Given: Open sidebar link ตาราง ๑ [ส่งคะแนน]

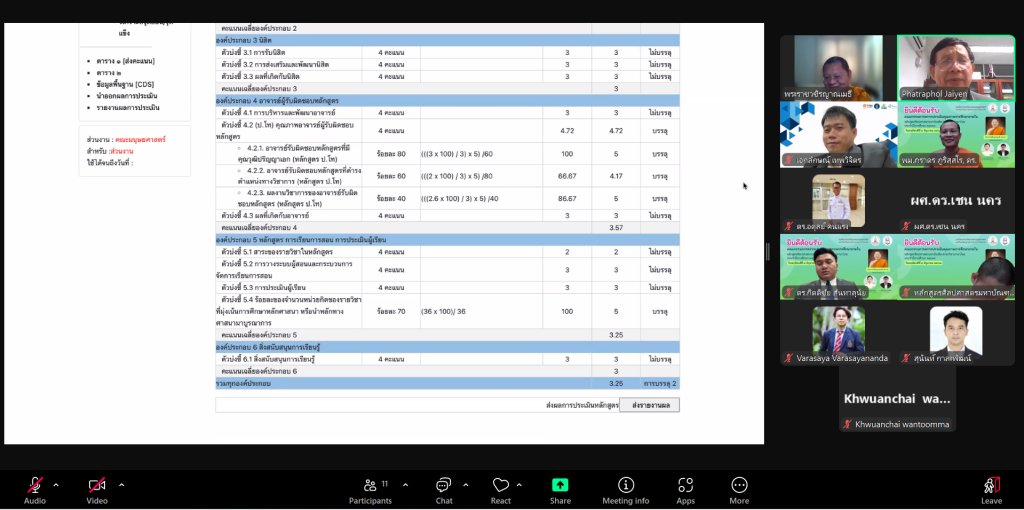Looking at the screenshot, I should point(125,61).
